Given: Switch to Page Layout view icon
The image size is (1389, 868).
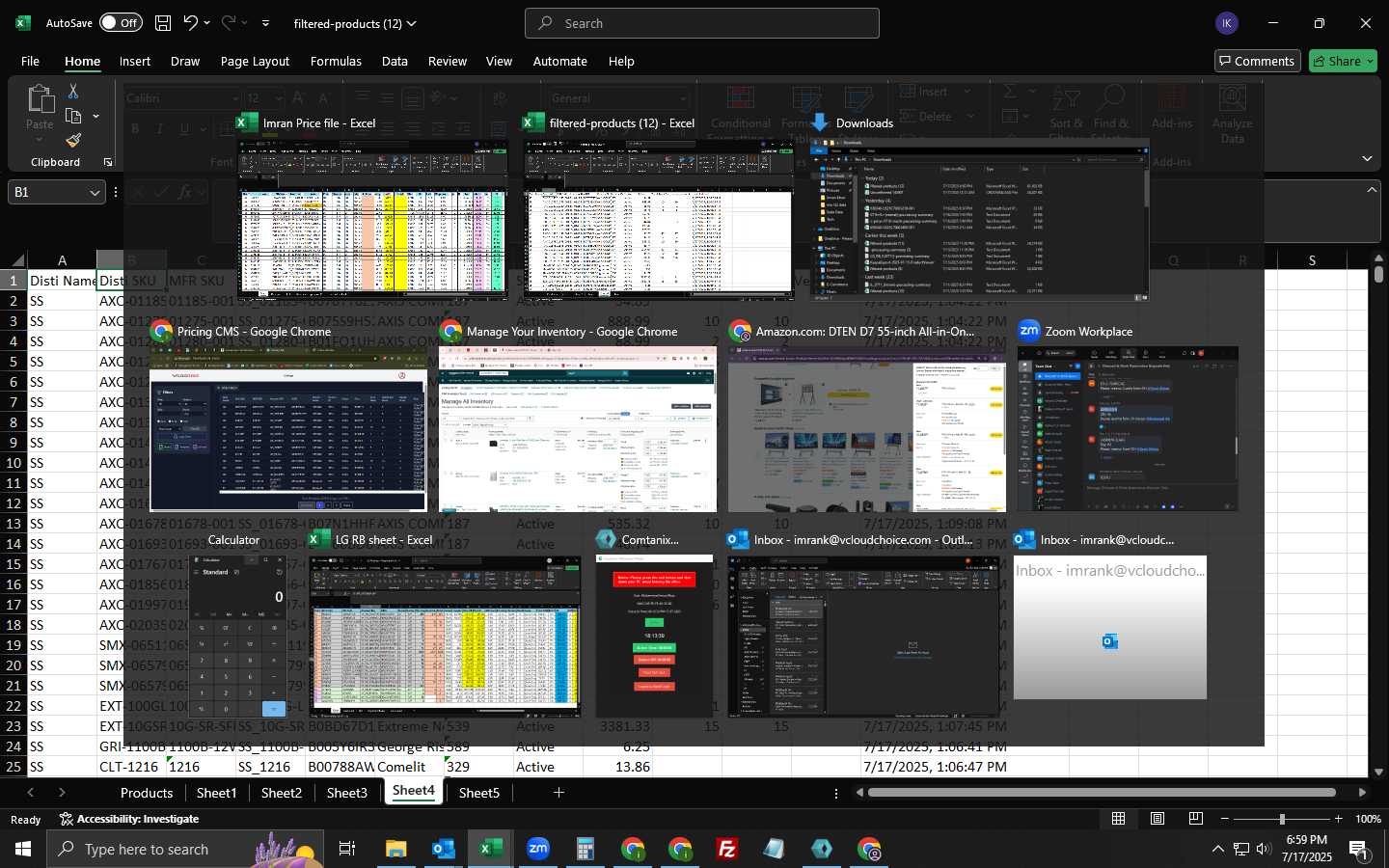Looking at the screenshot, I should click(1157, 819).
